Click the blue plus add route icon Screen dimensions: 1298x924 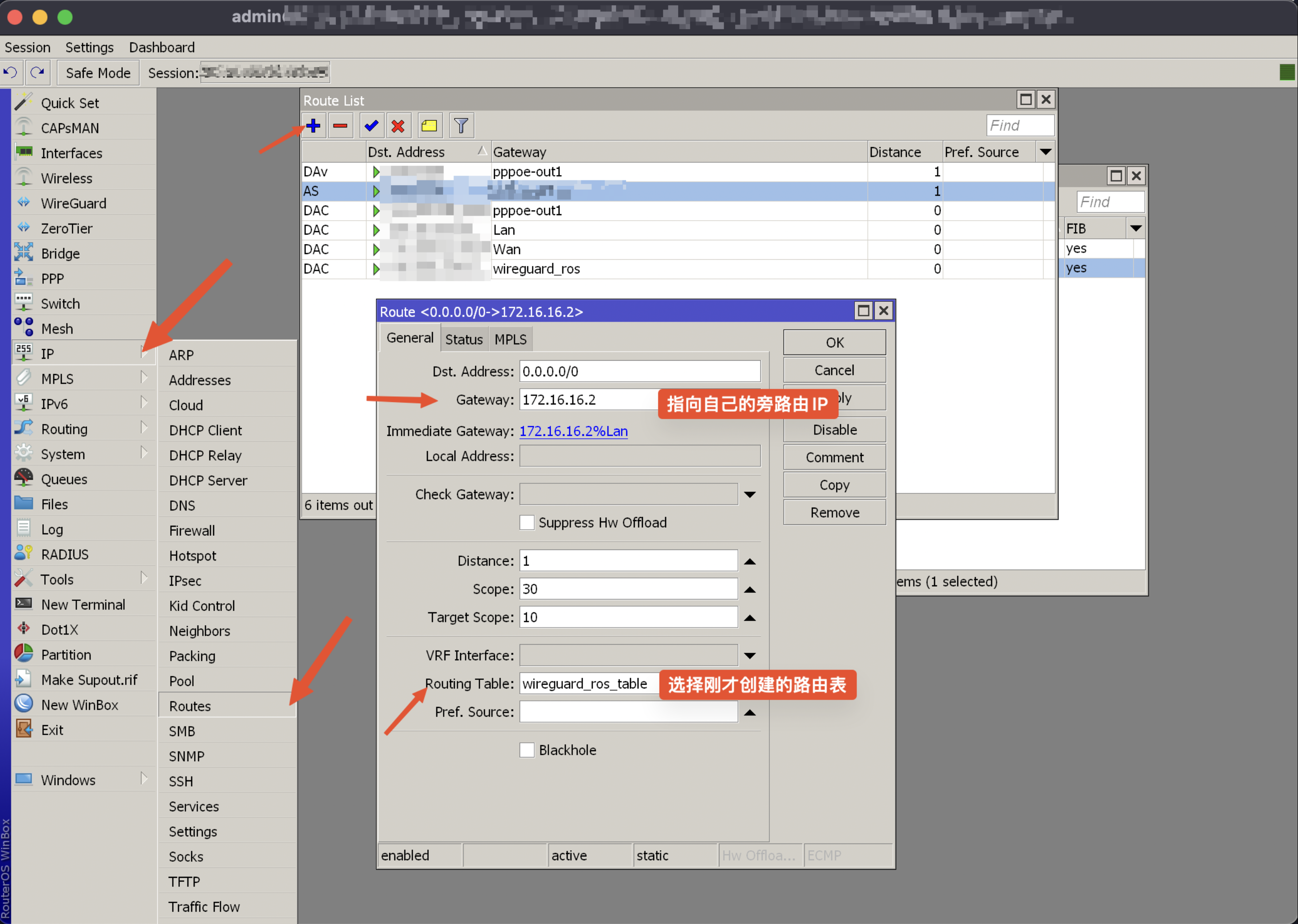[313, 126]
